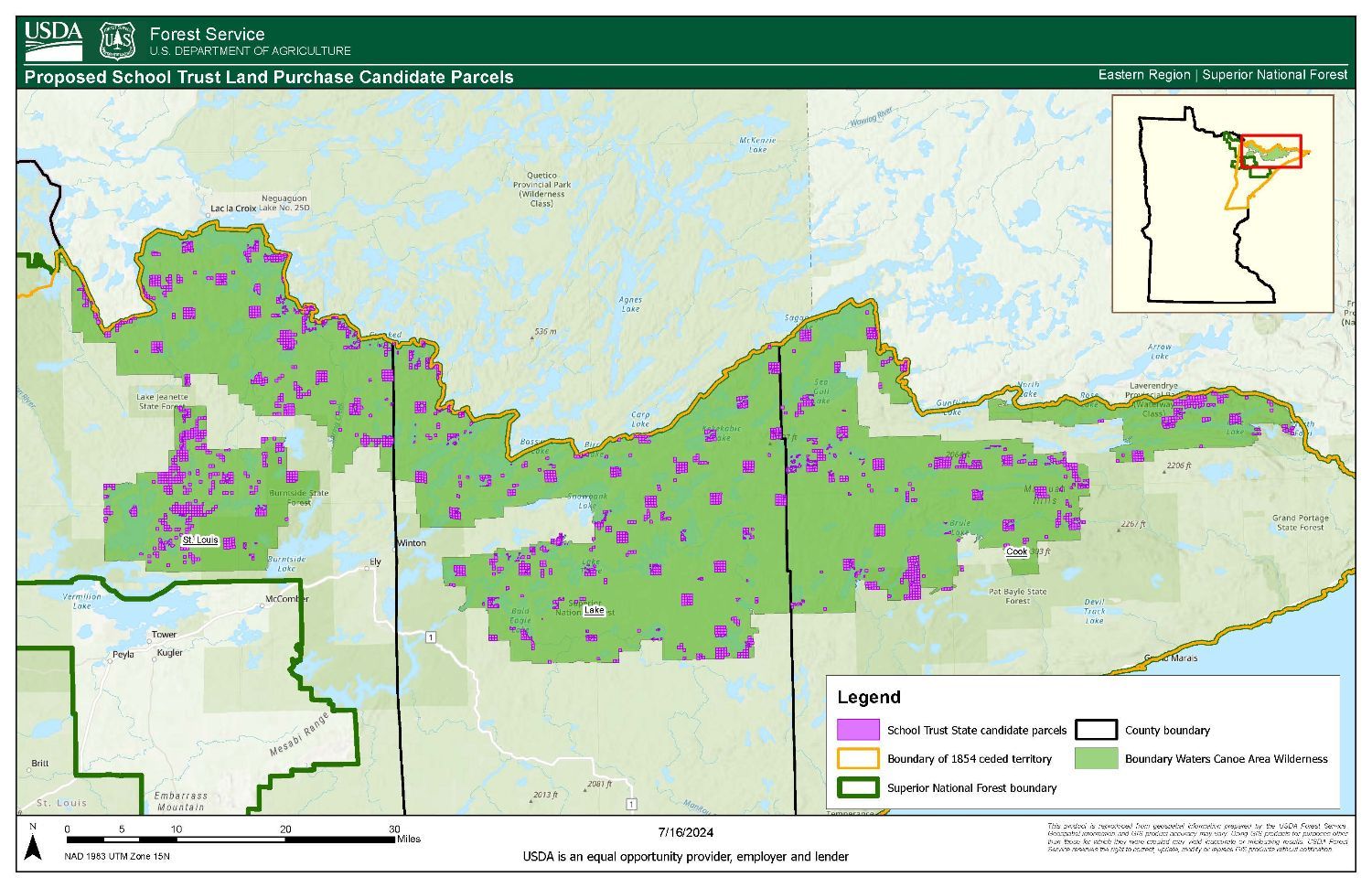Click the boxed 'Cook' county label
The image size is (1372, 888).
tap(1016, 551)
